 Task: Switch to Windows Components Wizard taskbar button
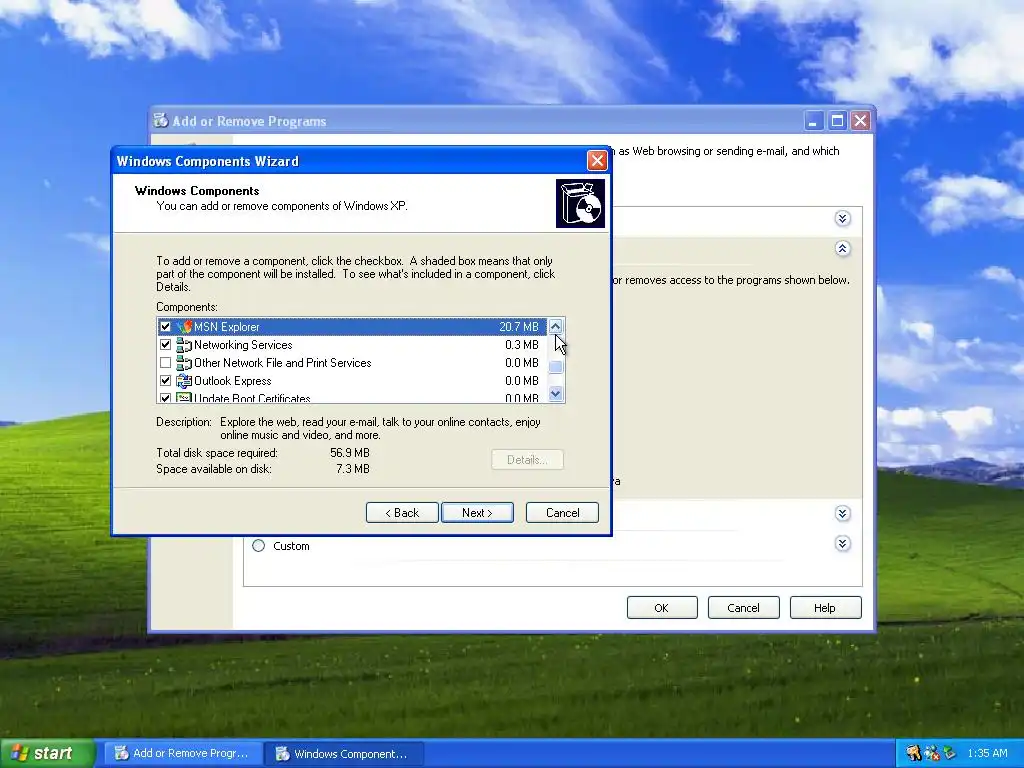coord(345,754)
